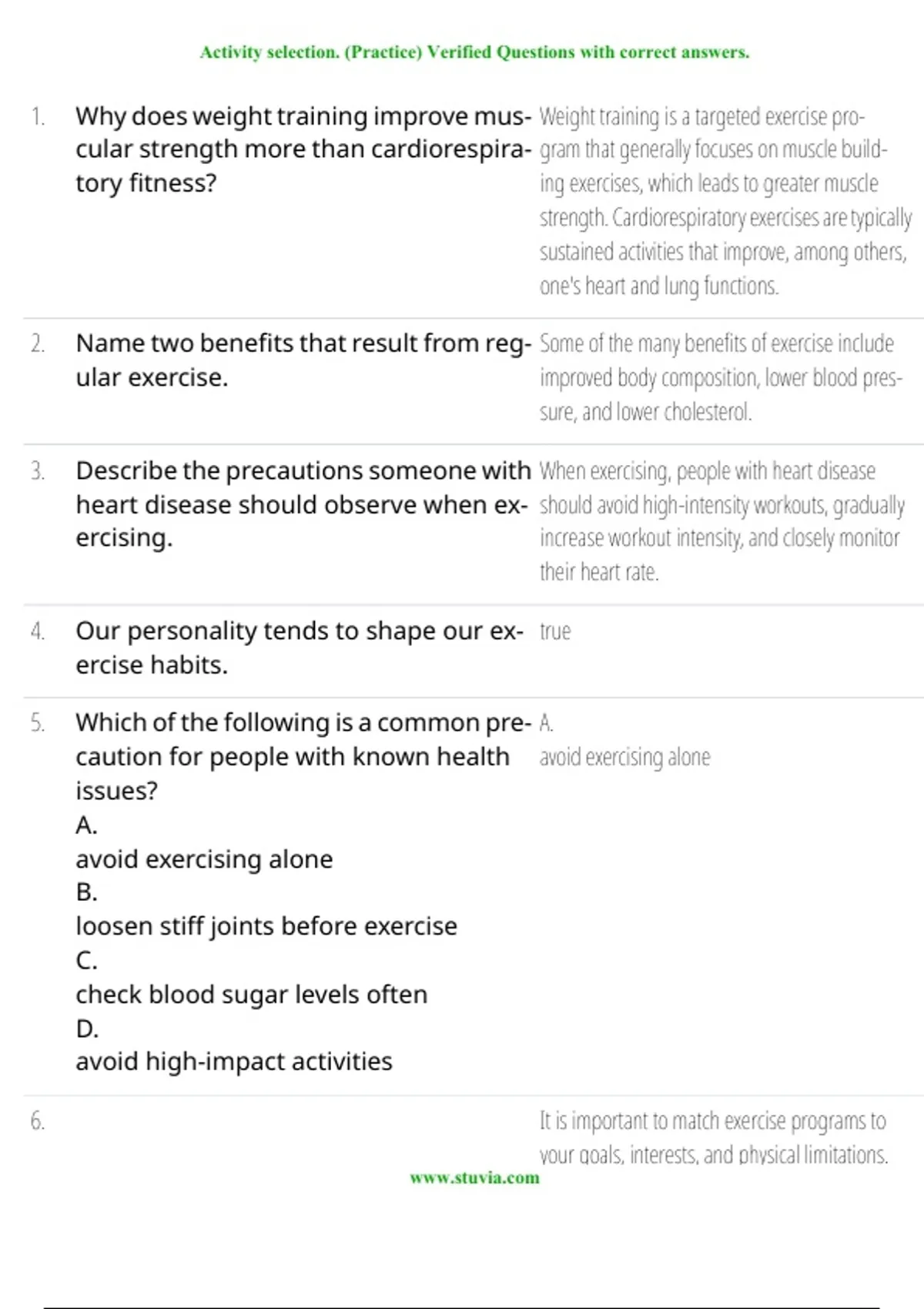
Task: Select option 'avoid high-impact activities'
Action: [233, 1061]
